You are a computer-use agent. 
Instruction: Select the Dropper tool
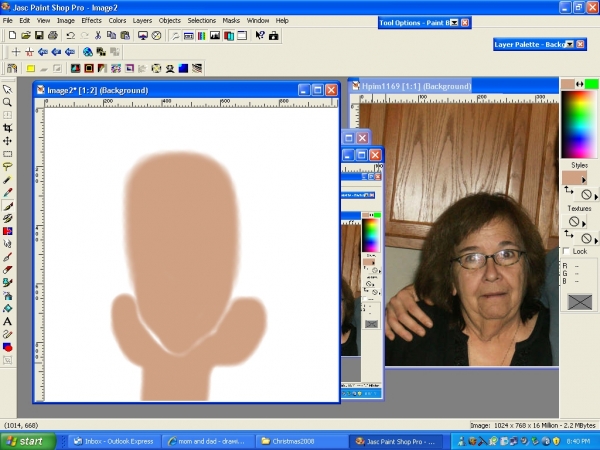[x=7, y=192]
